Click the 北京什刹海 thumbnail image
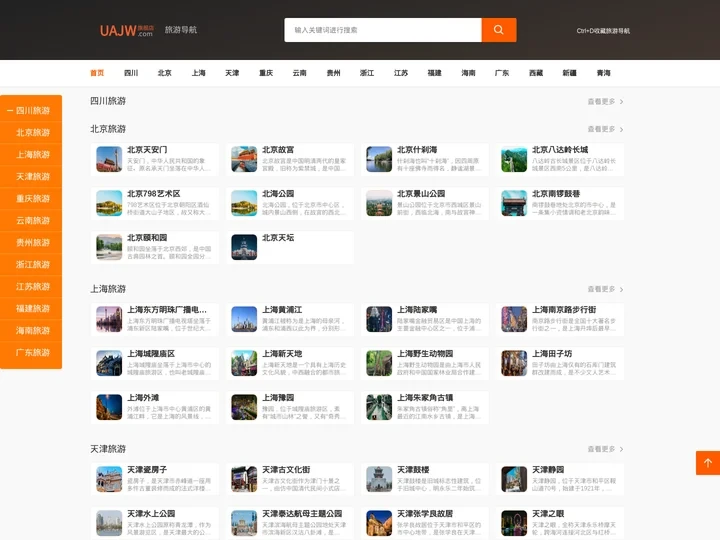This screenshot has height=540, width=720. pyautogui.click(x=379, y=159)
